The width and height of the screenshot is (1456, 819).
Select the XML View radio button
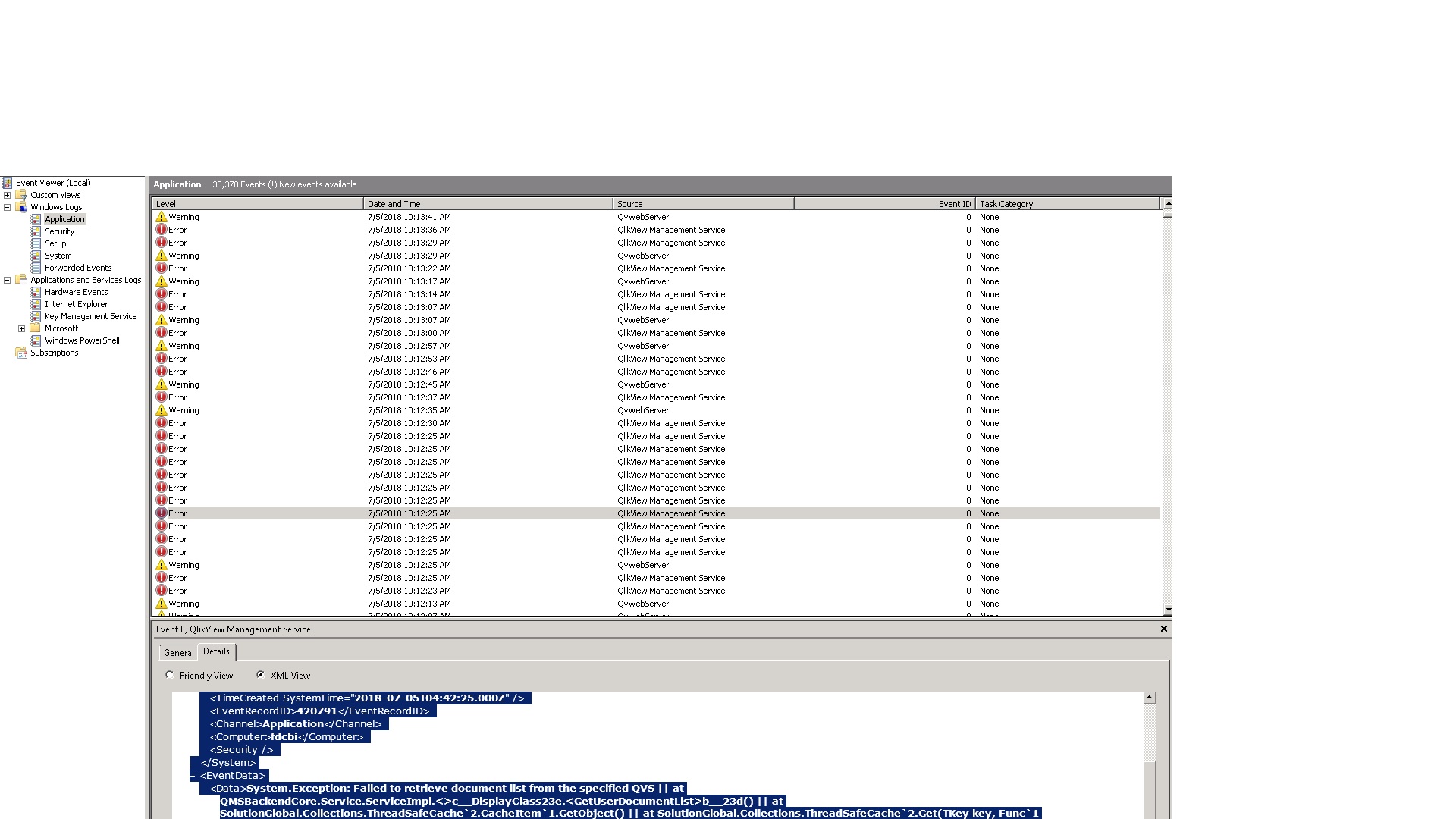pyautogui.click(x=260, y=675)
